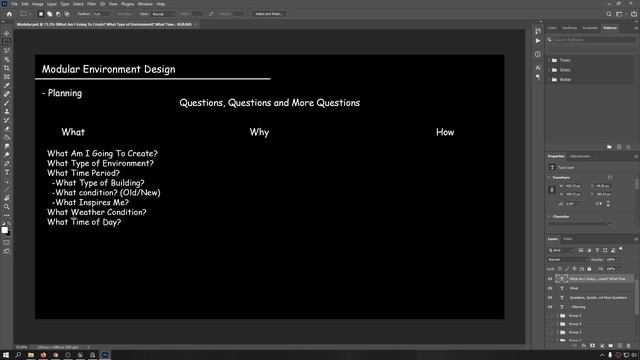
Task: Expand the Water pattern folder
Action: [x=549, y=80]
